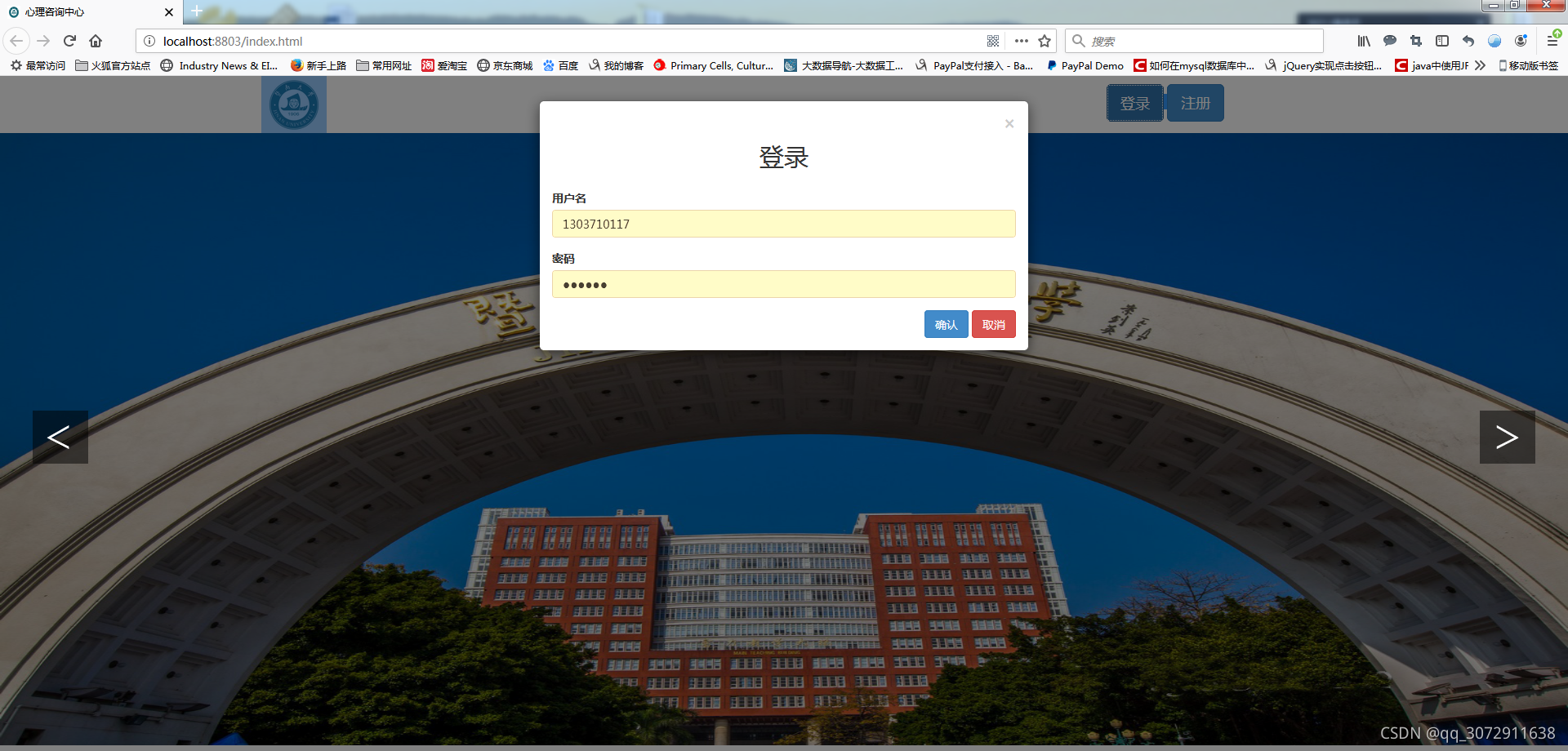
Task: Cancel login with the 取消 button
Action: tap(993, 324)
